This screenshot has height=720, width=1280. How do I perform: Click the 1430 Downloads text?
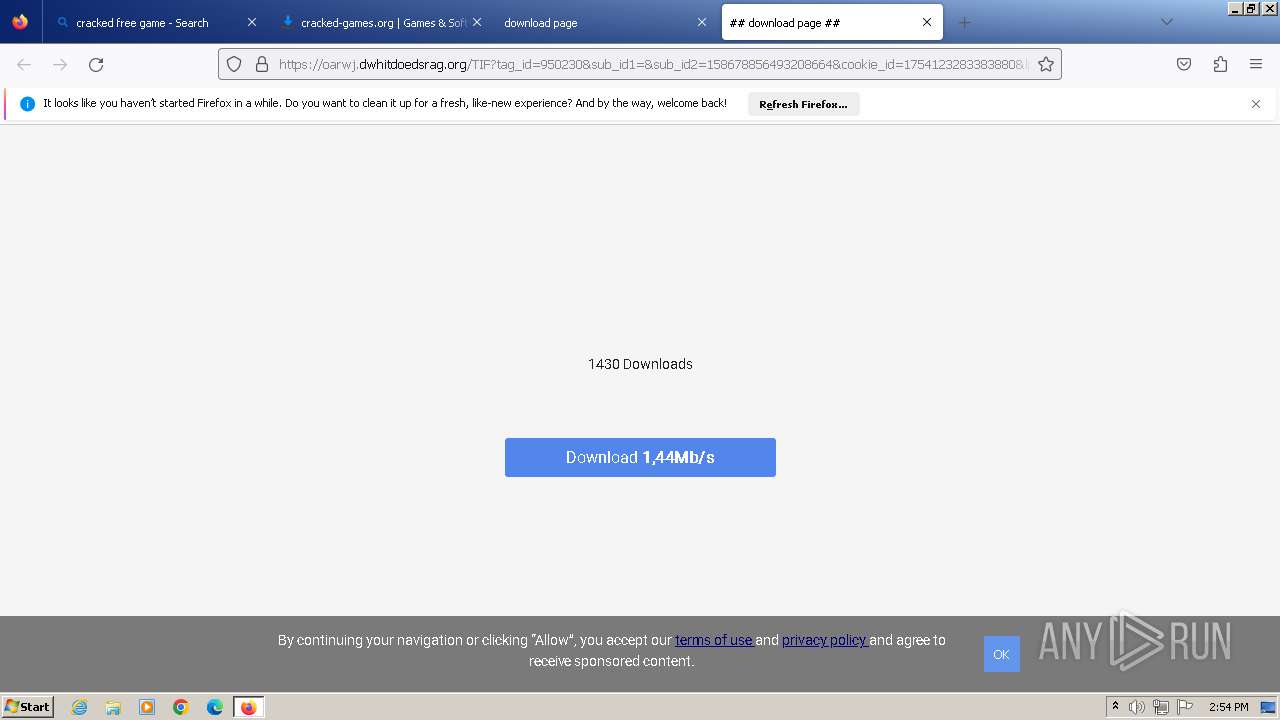(x=640, y=364)
